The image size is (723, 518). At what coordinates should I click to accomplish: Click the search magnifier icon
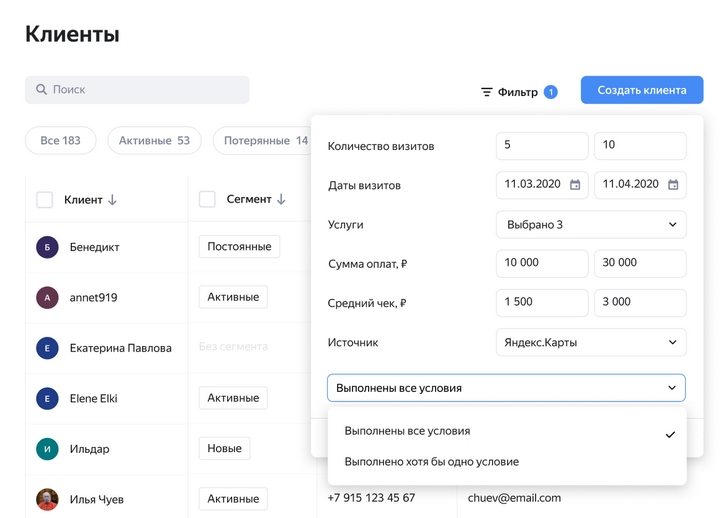(x=41, y=89)
